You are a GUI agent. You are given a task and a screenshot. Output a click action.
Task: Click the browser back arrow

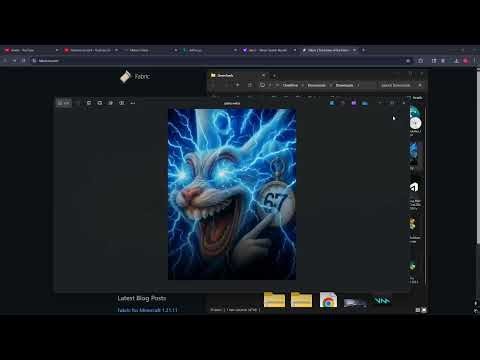5,61
